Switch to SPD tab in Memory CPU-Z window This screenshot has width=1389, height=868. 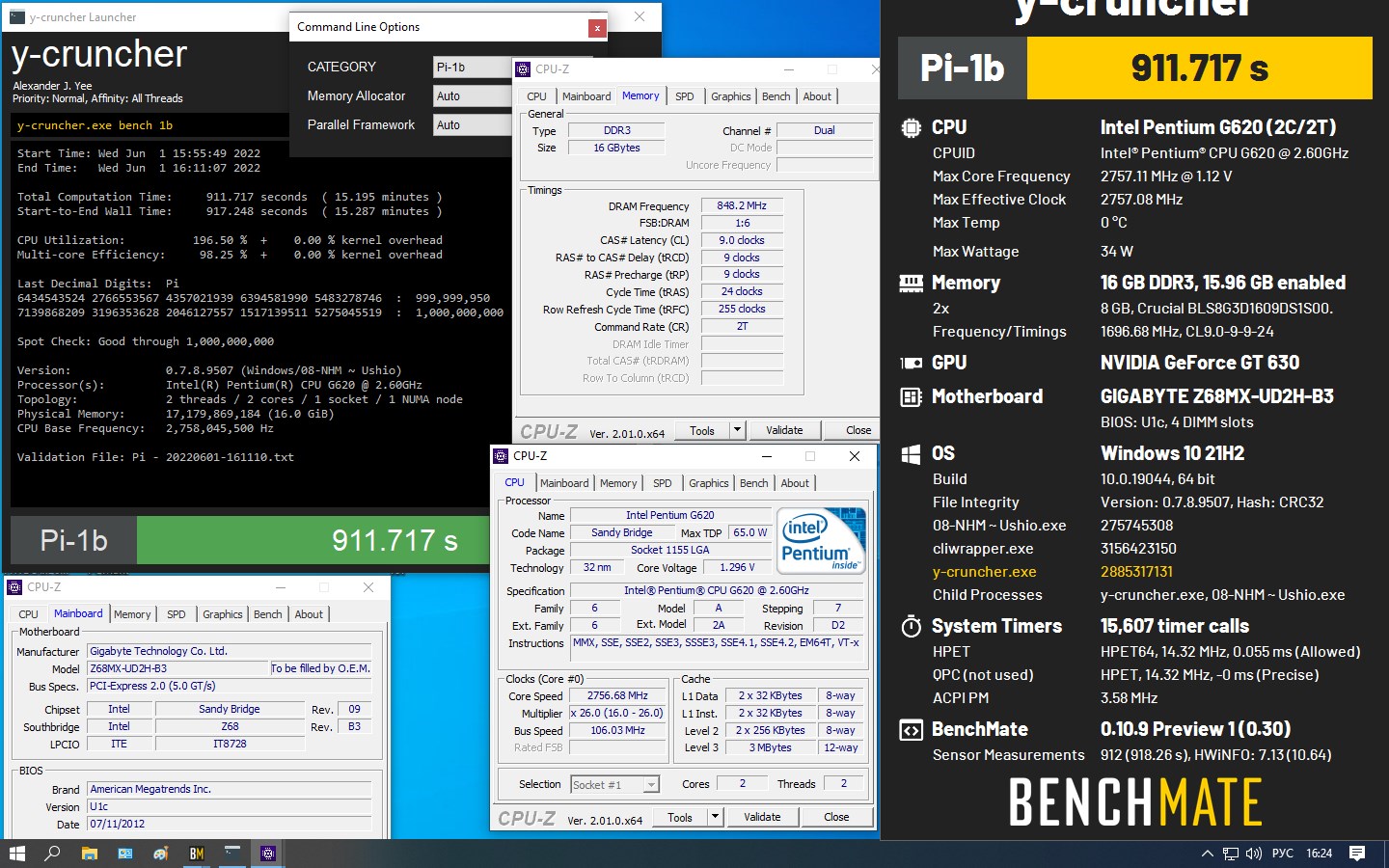[684, 96]
